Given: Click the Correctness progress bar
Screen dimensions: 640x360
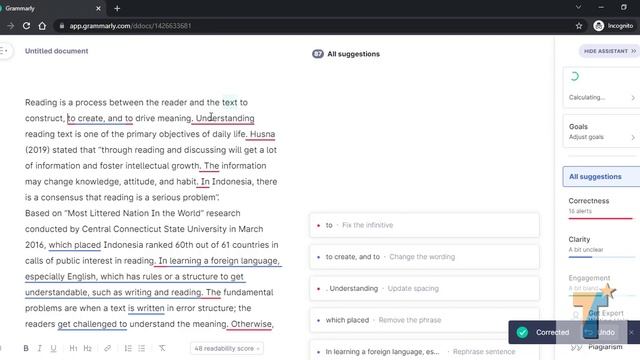Looking at the screenshot, I should pos(601,218).
